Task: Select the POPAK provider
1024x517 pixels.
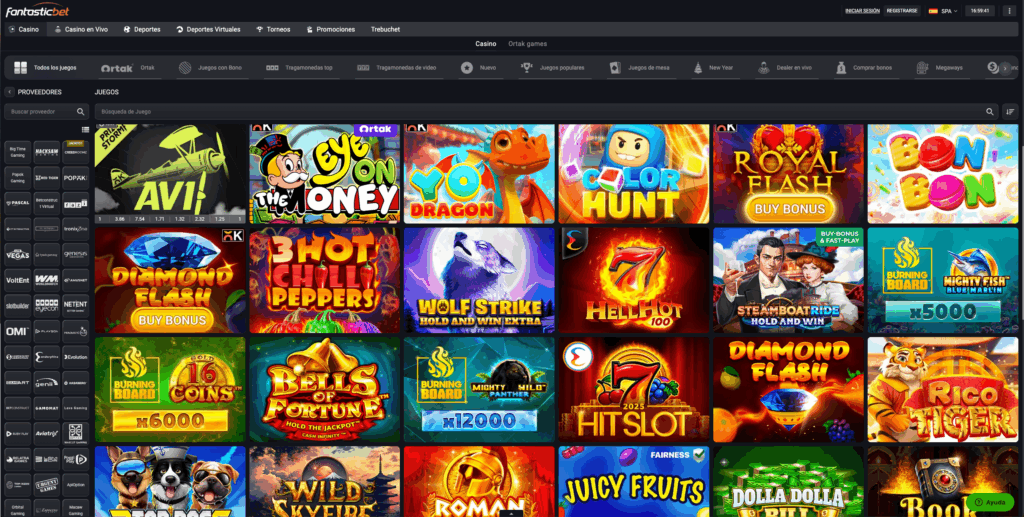Action: pos(76,177)
